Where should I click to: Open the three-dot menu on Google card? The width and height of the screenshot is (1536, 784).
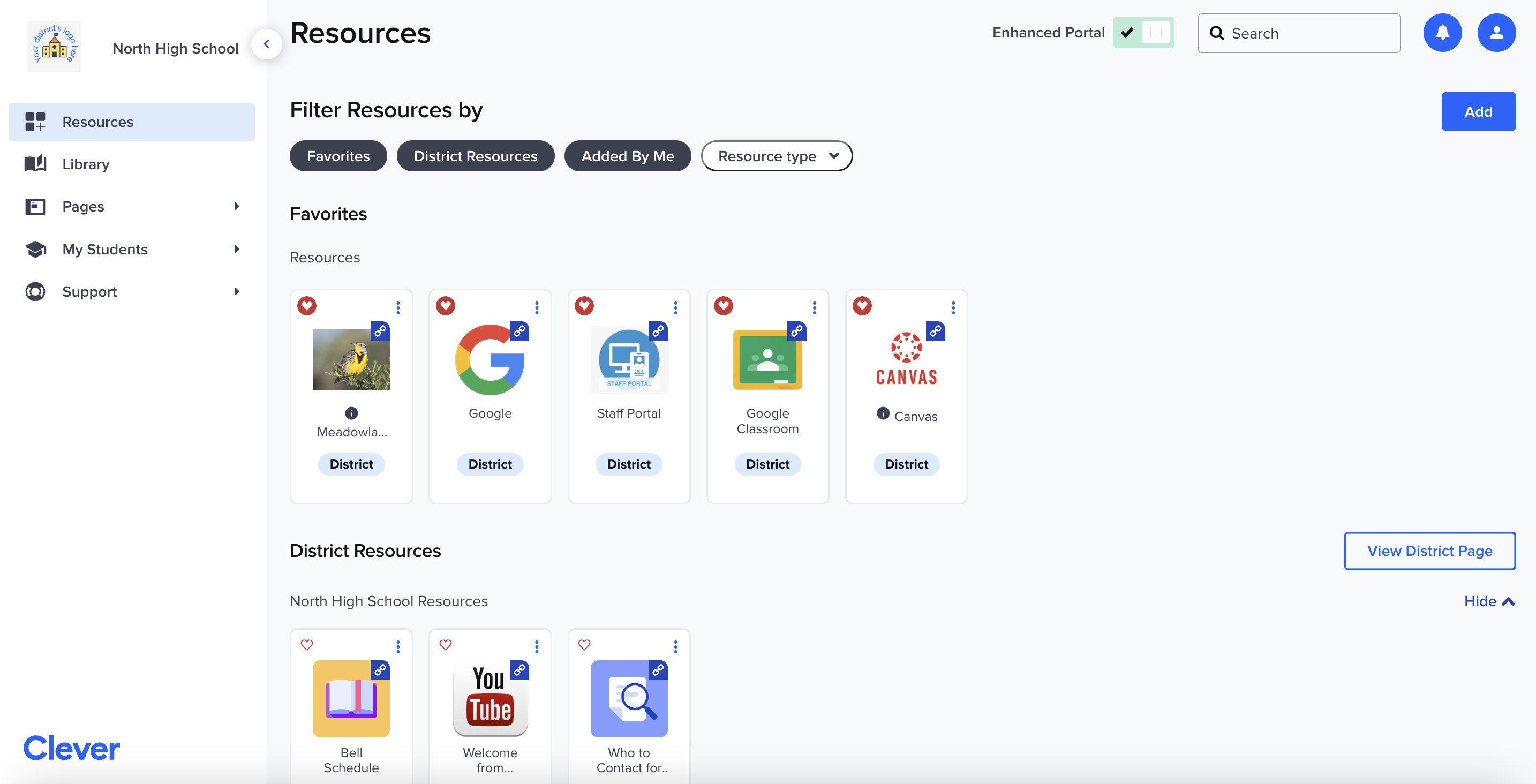[537, 307]
